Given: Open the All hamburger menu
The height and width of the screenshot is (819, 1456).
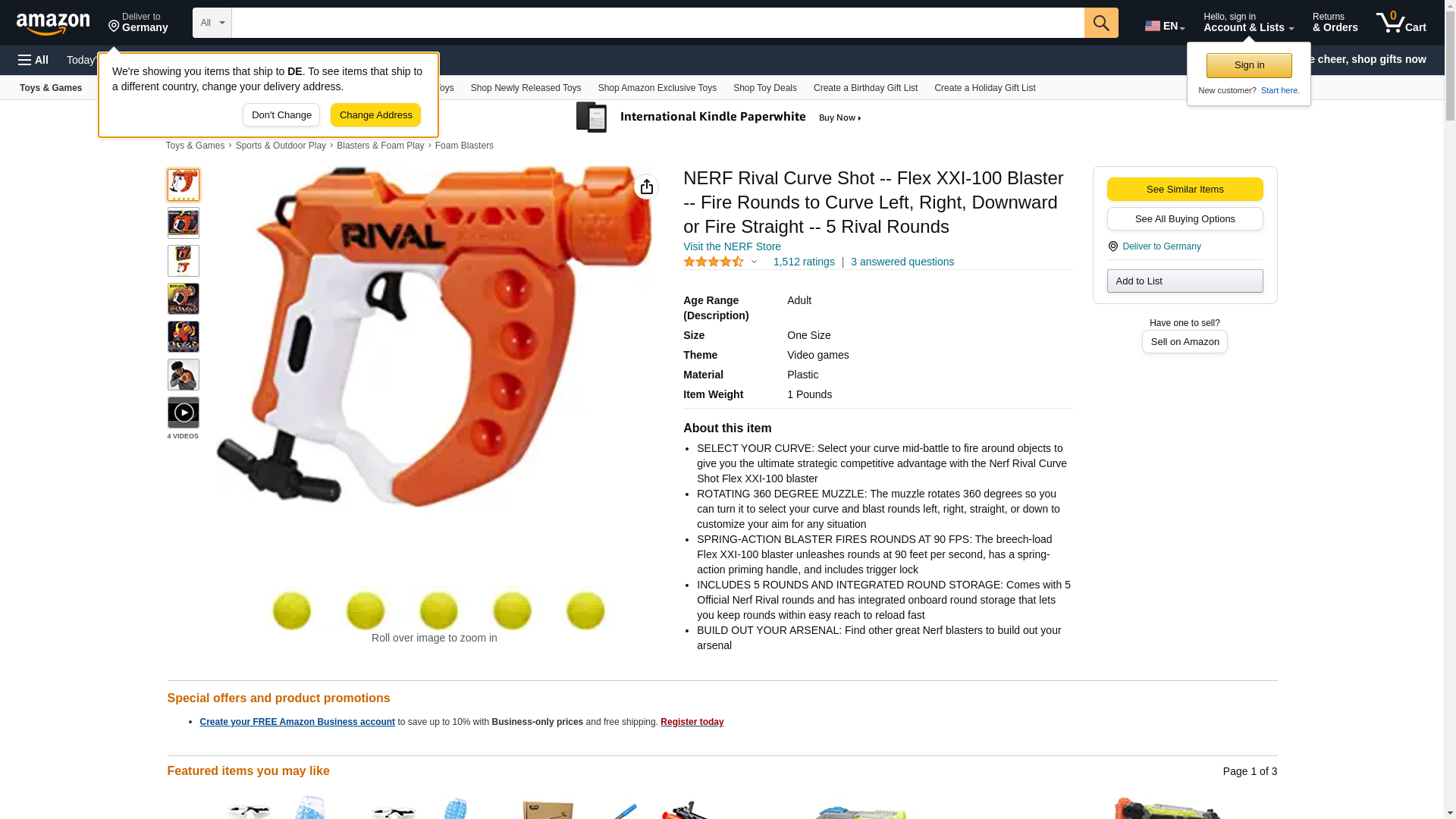Looking at the screenshot, I should (x=33, y=60).
